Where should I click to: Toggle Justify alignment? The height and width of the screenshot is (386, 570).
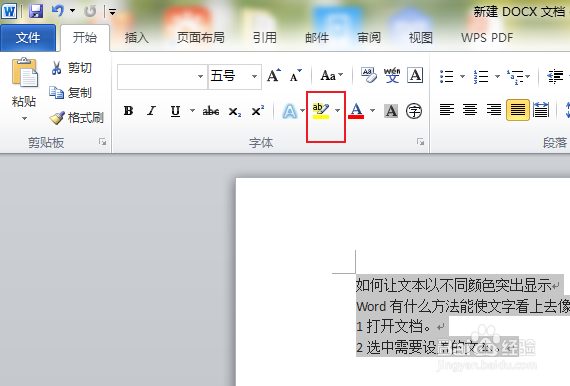pos(518,110)
